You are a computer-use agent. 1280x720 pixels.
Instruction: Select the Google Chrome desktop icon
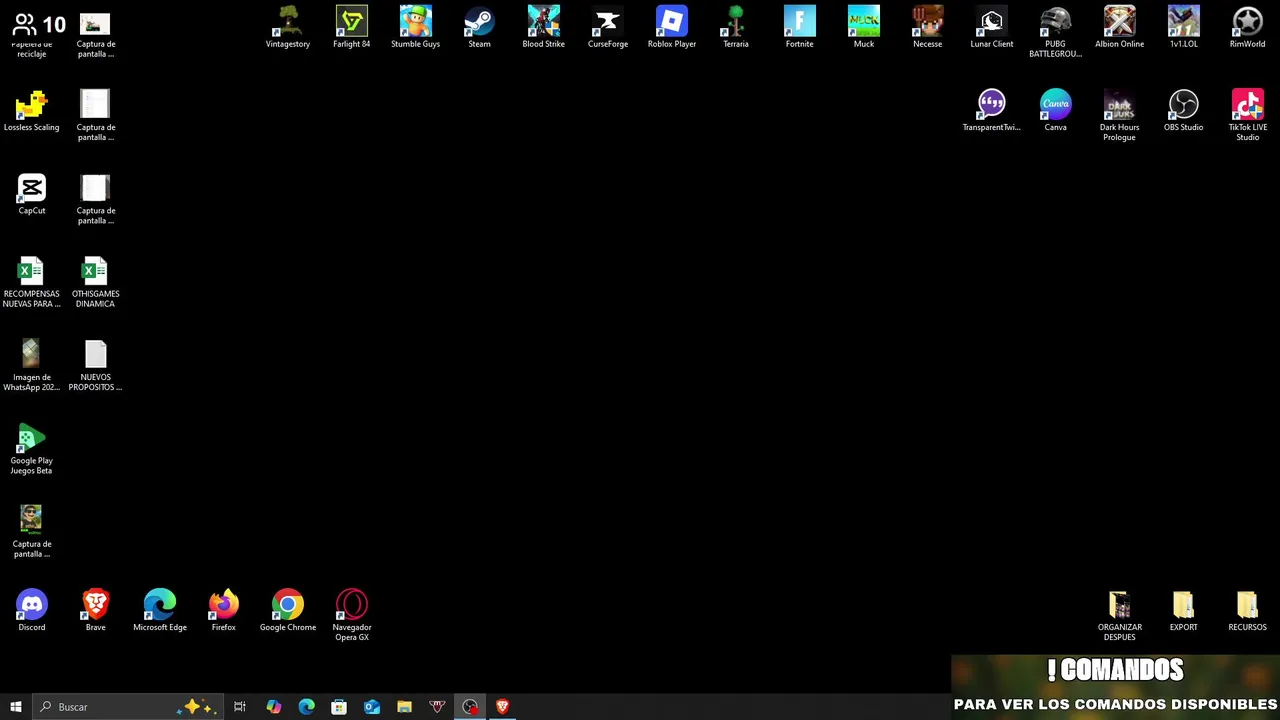288,610
